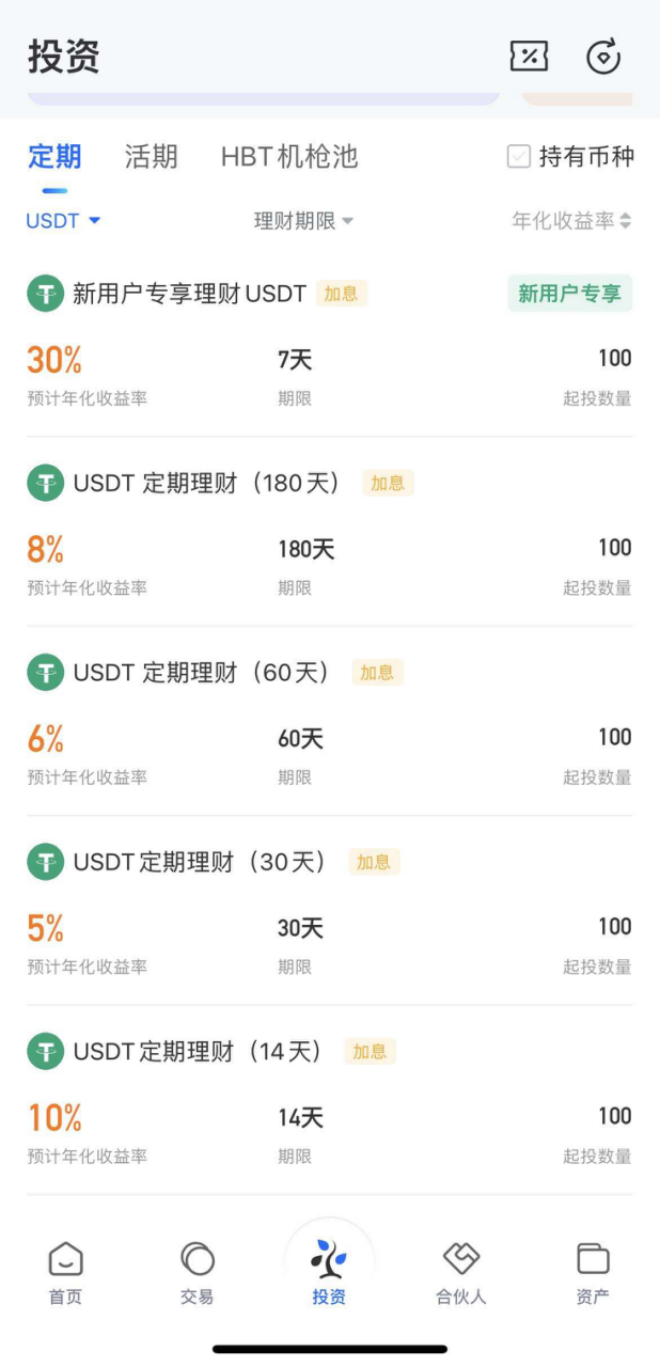Toggle the 持有币种 checkbox
The image size is (660, 1368).
coord(518,157)
